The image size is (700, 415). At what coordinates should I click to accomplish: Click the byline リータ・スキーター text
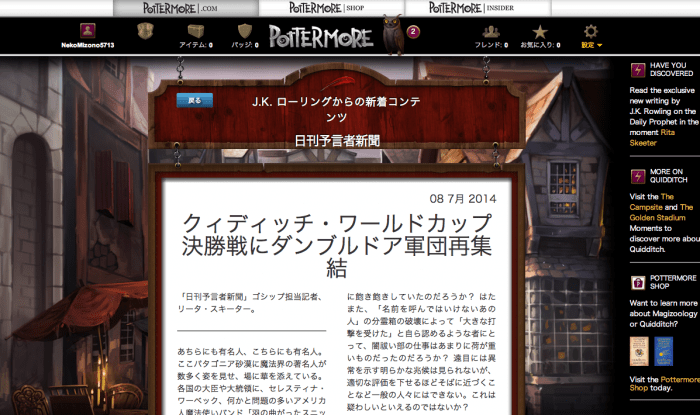tap(217, 309)
